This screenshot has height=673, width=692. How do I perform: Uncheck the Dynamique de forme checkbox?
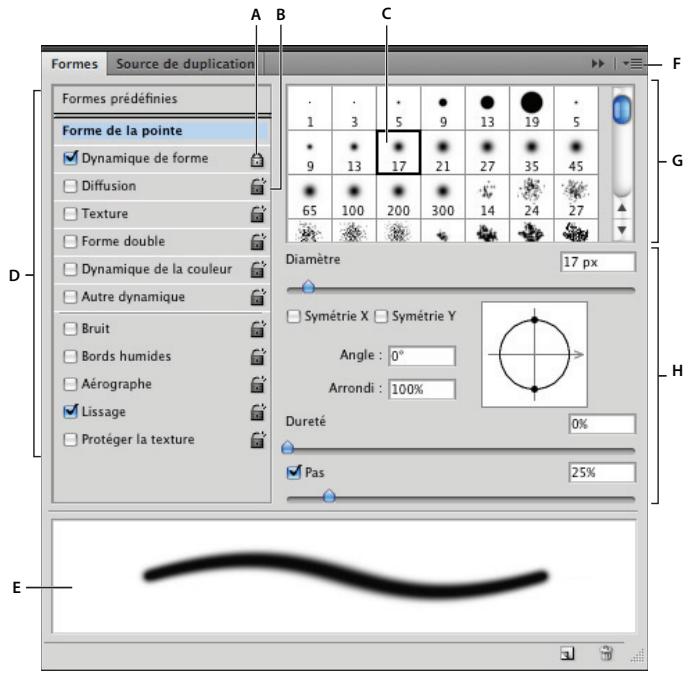(71, 158)
